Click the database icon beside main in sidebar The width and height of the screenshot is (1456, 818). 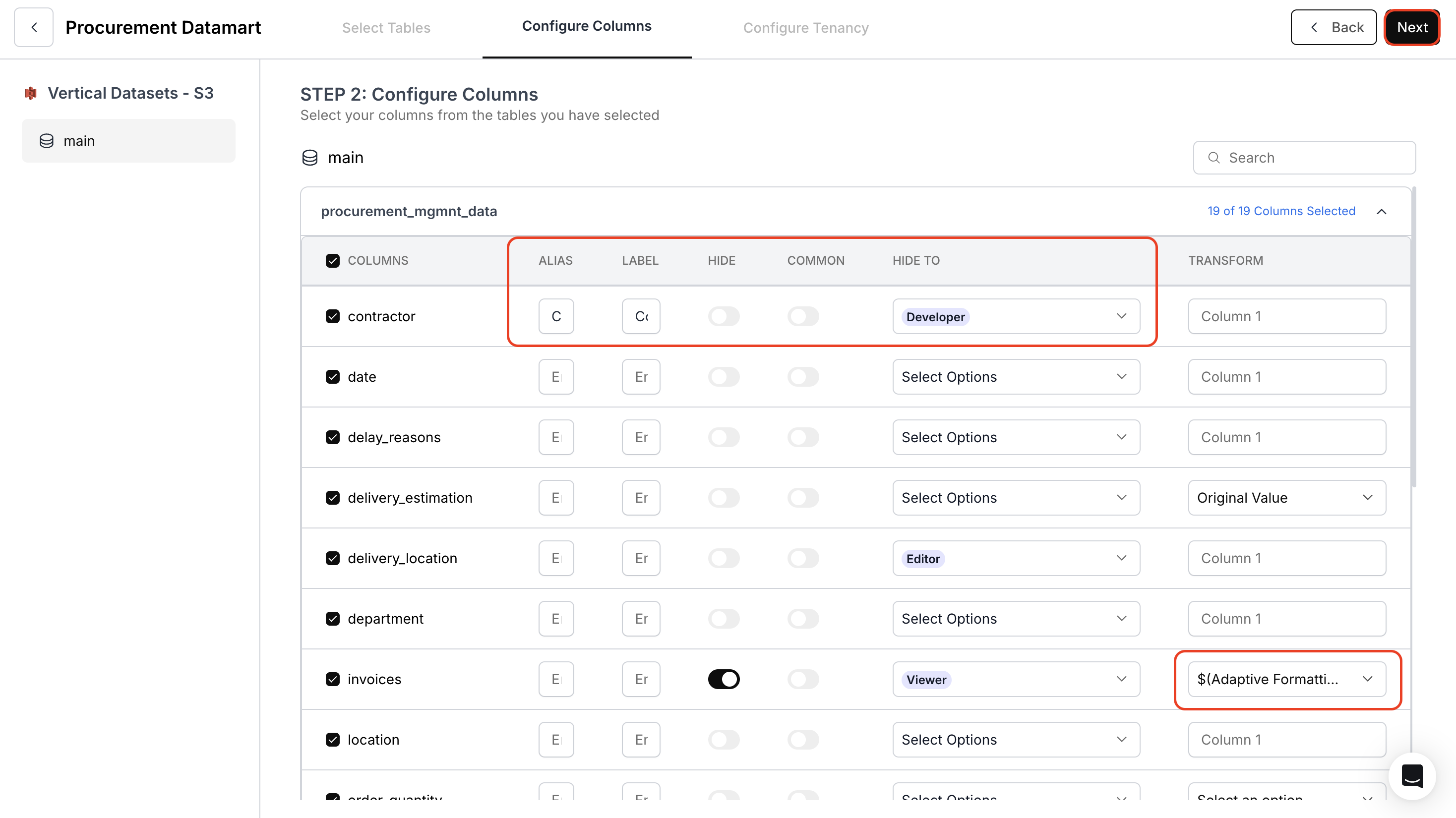[x=46, y=141]
